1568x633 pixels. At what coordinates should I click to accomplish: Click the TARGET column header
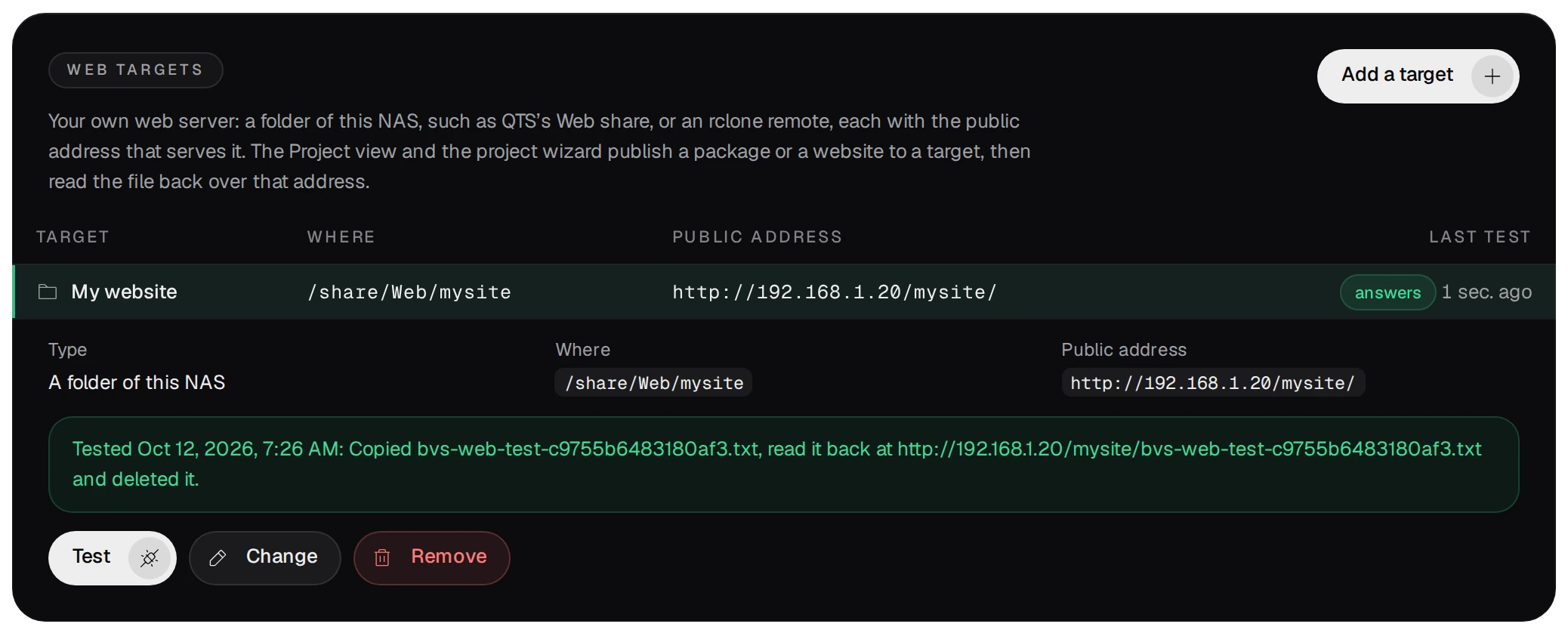[73, 237]
